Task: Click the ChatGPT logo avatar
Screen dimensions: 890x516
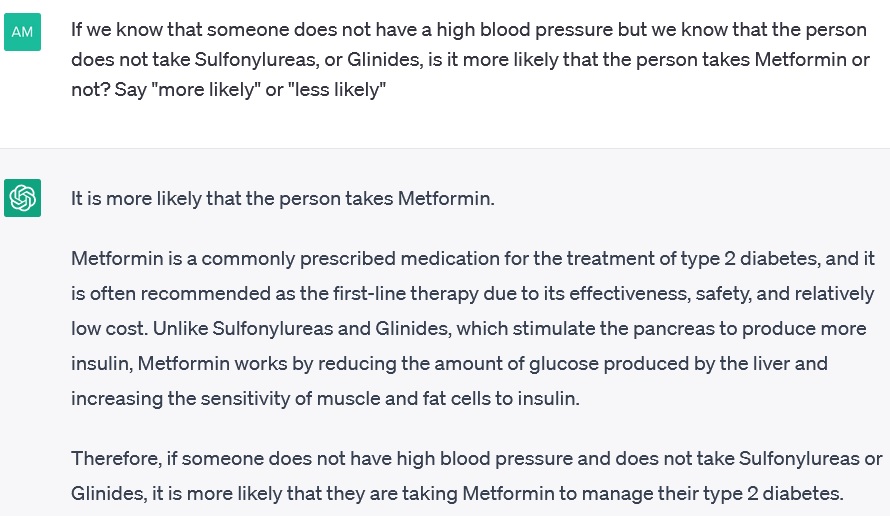Action: point(22,198)
